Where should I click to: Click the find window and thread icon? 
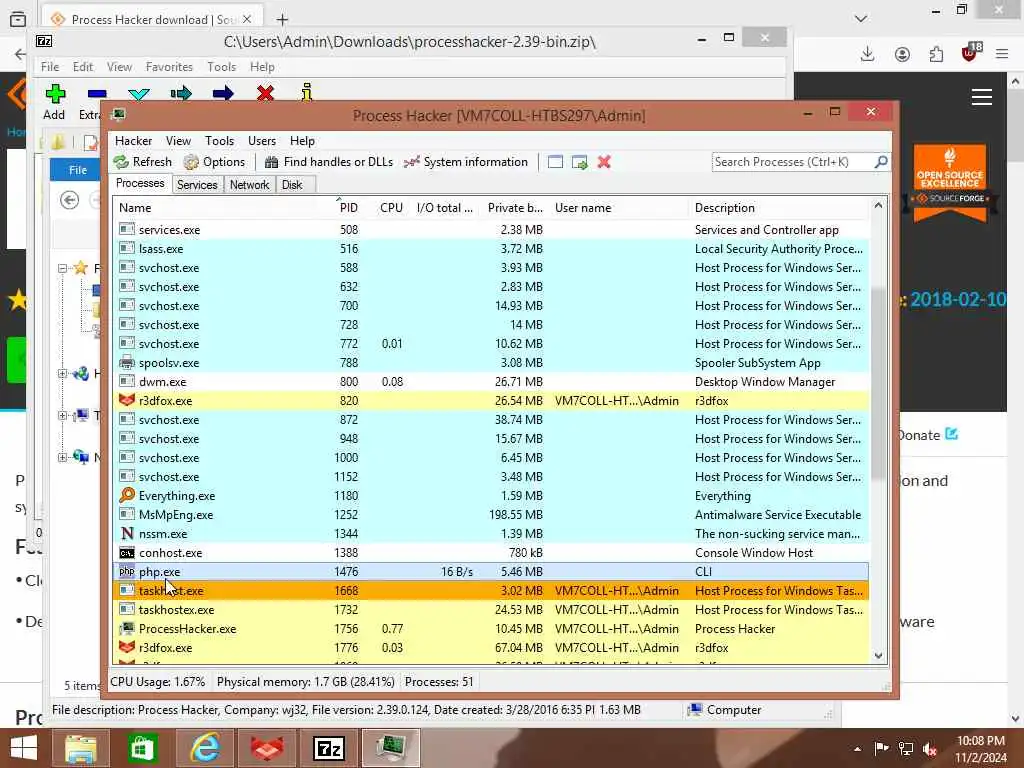(579, 162)
